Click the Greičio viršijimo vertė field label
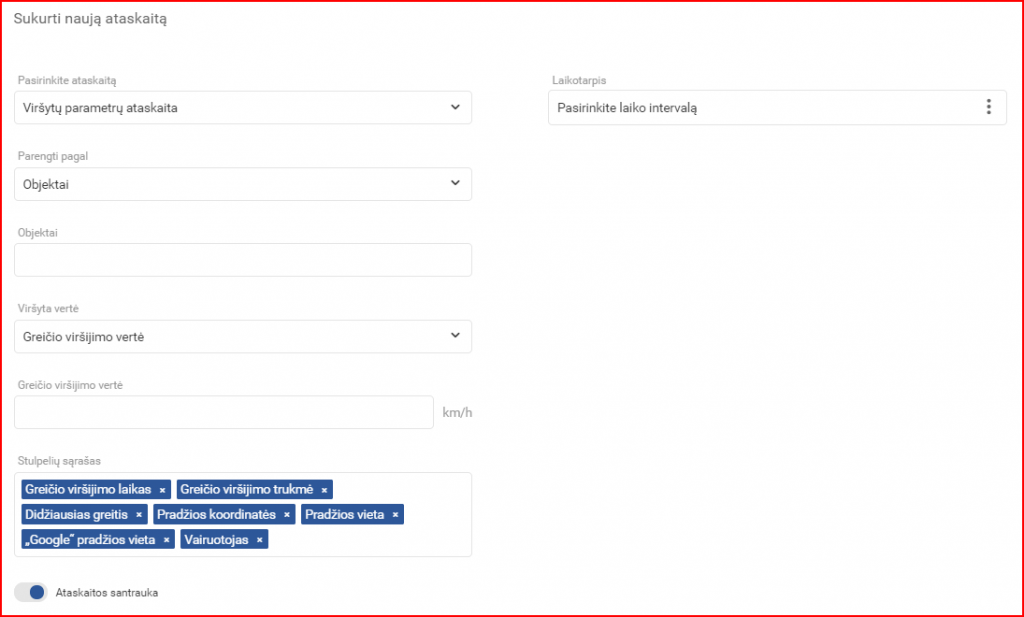Screen dimensions: 1024x617 [71, 385]
